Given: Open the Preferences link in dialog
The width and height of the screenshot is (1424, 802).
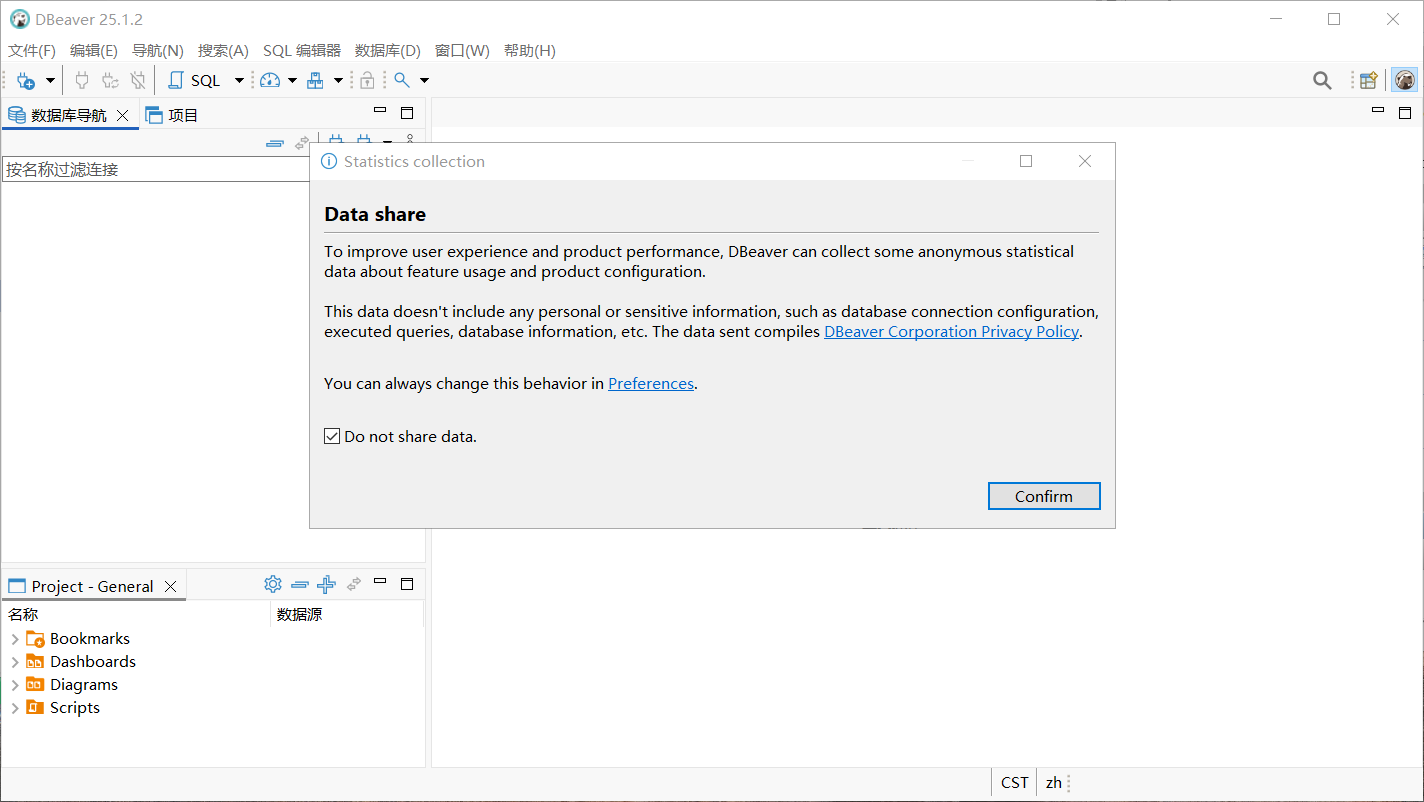Looking at the screenshot, I should tap(651, 384).
